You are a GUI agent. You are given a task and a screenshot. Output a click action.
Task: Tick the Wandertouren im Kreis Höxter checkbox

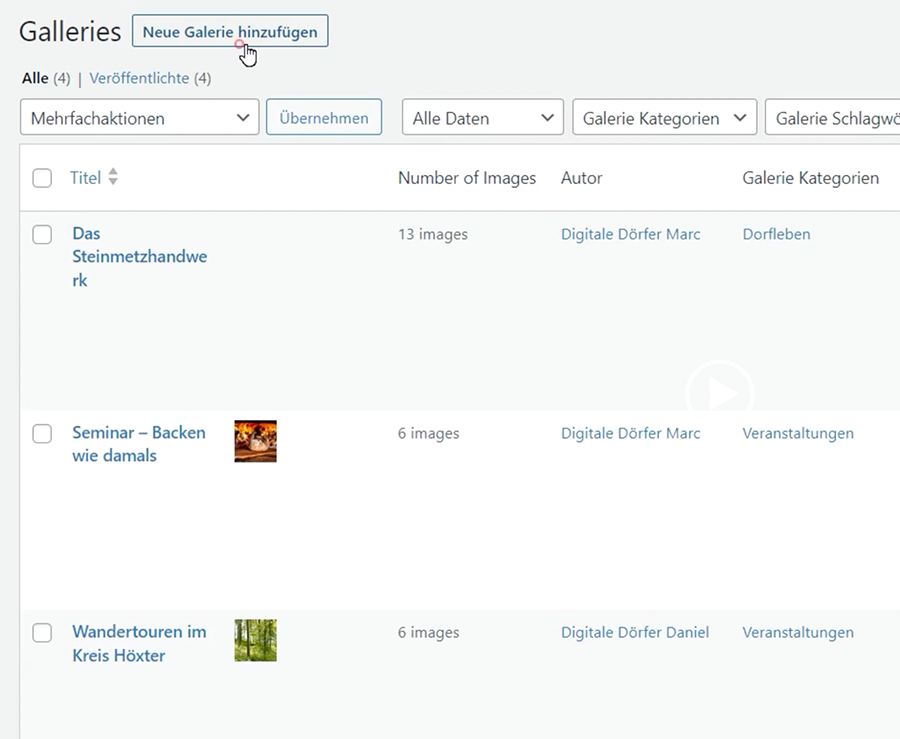[42, 633]
